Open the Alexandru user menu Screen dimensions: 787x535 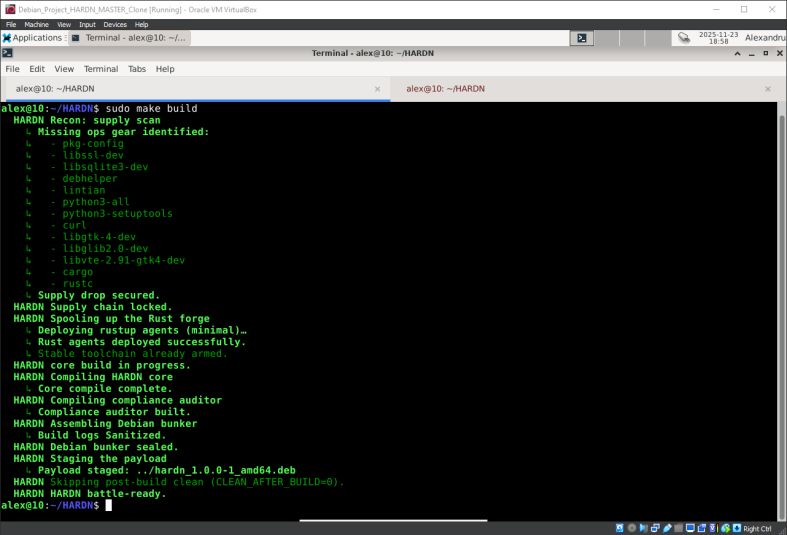(x=765, y=38)
